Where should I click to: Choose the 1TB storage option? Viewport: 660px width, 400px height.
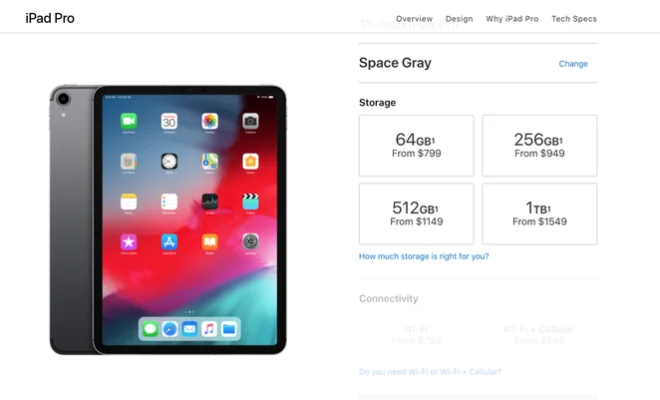point(540,214)
